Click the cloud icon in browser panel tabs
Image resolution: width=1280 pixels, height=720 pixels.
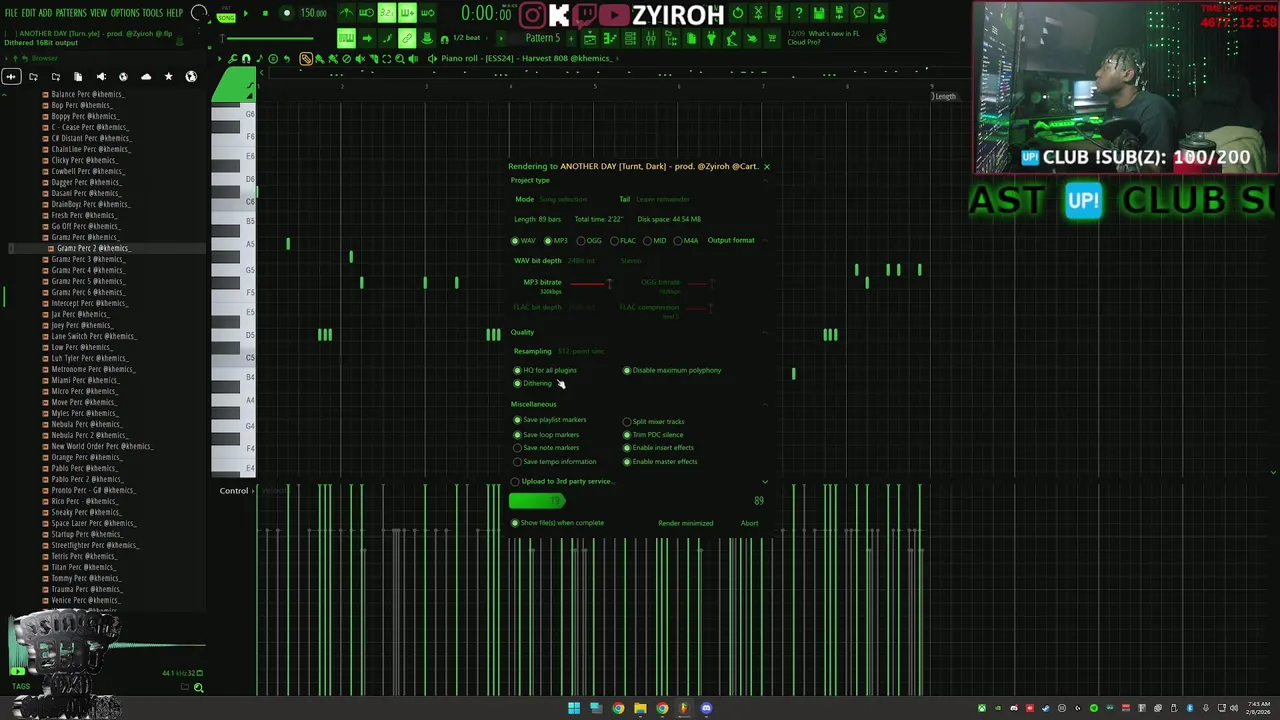pos(146,77)
